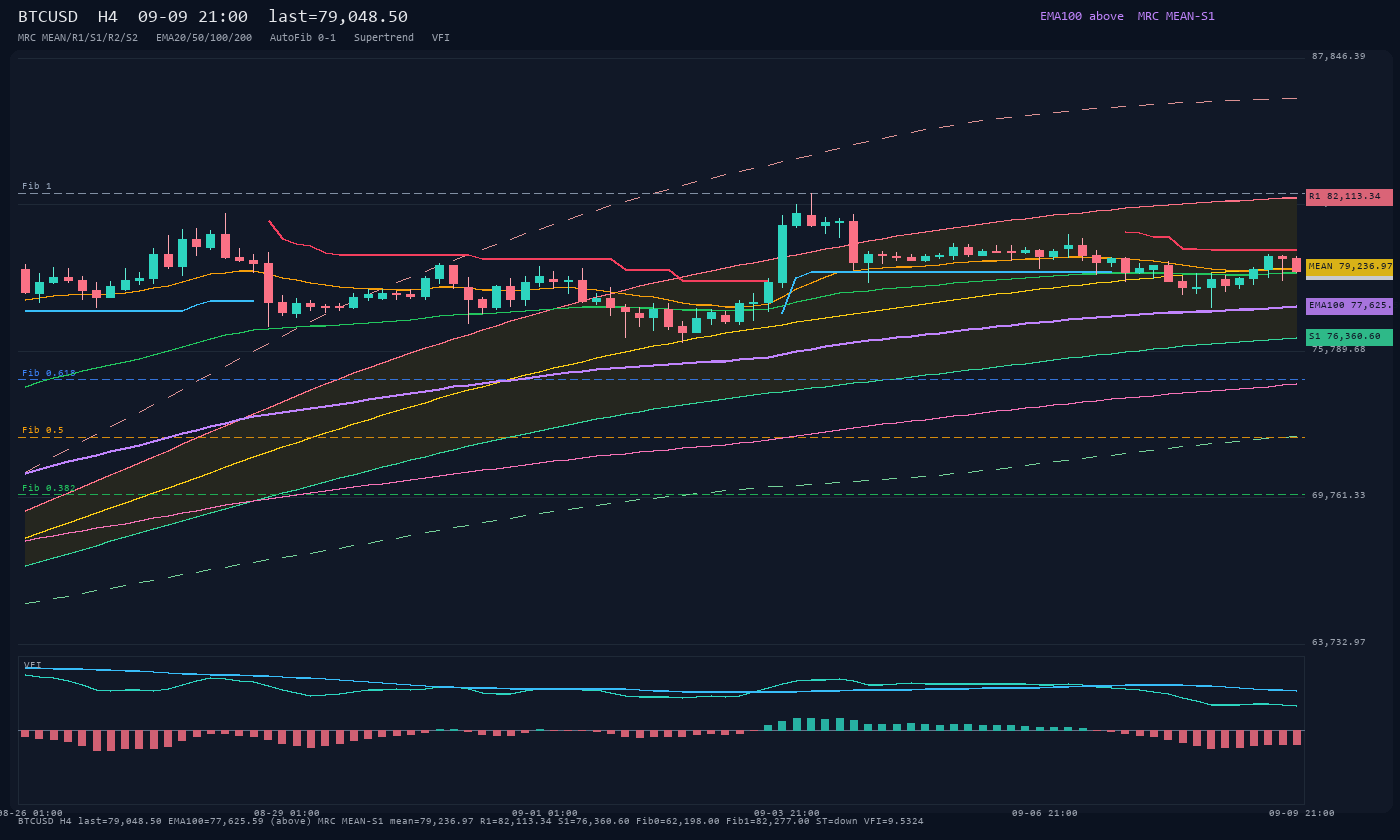Viewport: 1400px width, 840px height.
Task: Click the Supertrend indicator label
Action: [384, 38]
